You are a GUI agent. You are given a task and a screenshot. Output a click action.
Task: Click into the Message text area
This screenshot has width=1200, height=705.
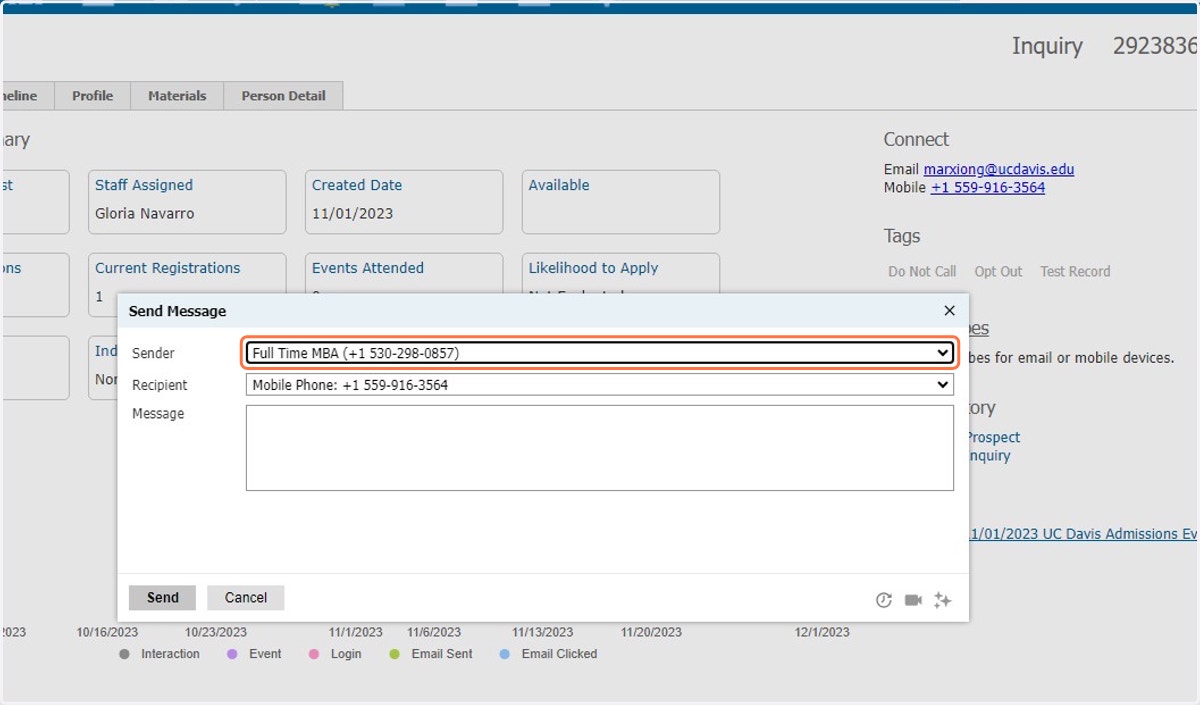[600, 448]
